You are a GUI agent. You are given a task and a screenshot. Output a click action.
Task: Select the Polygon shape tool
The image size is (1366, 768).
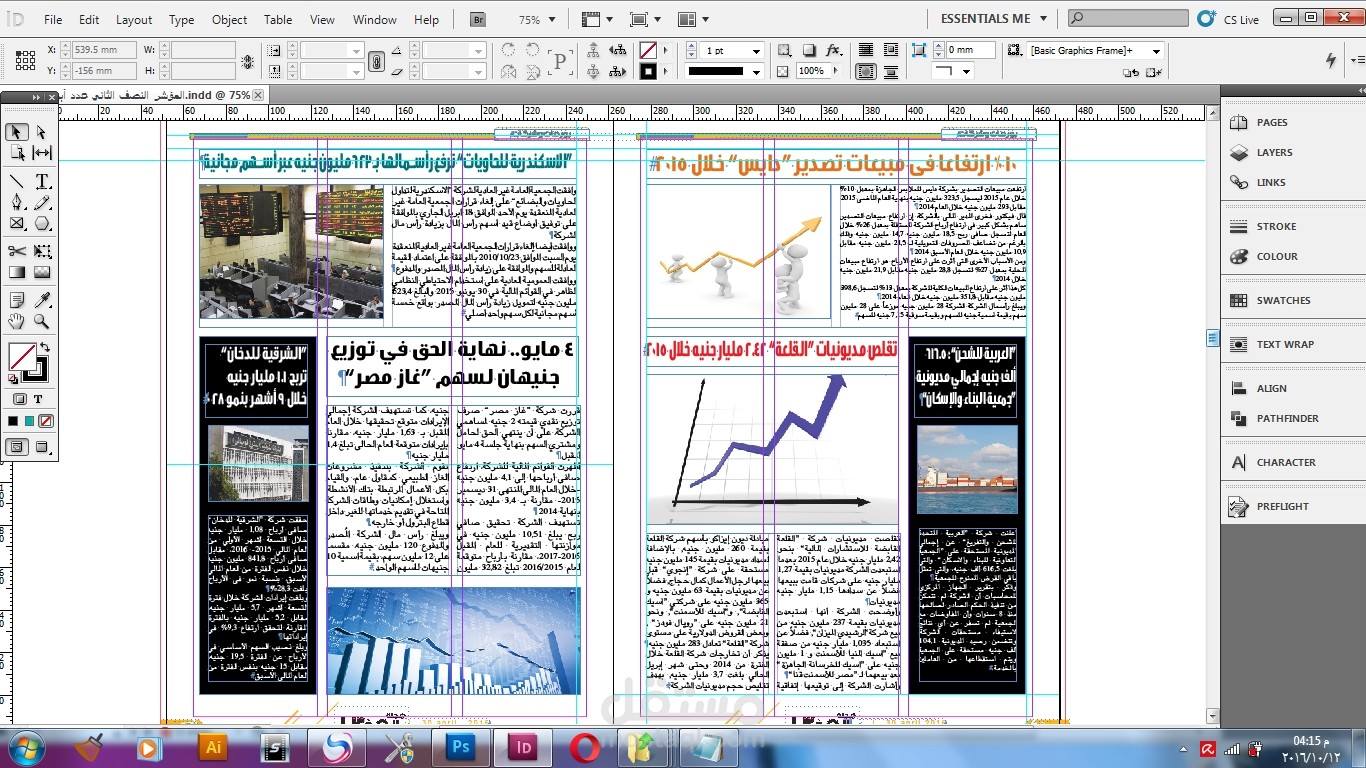[42, 223]
